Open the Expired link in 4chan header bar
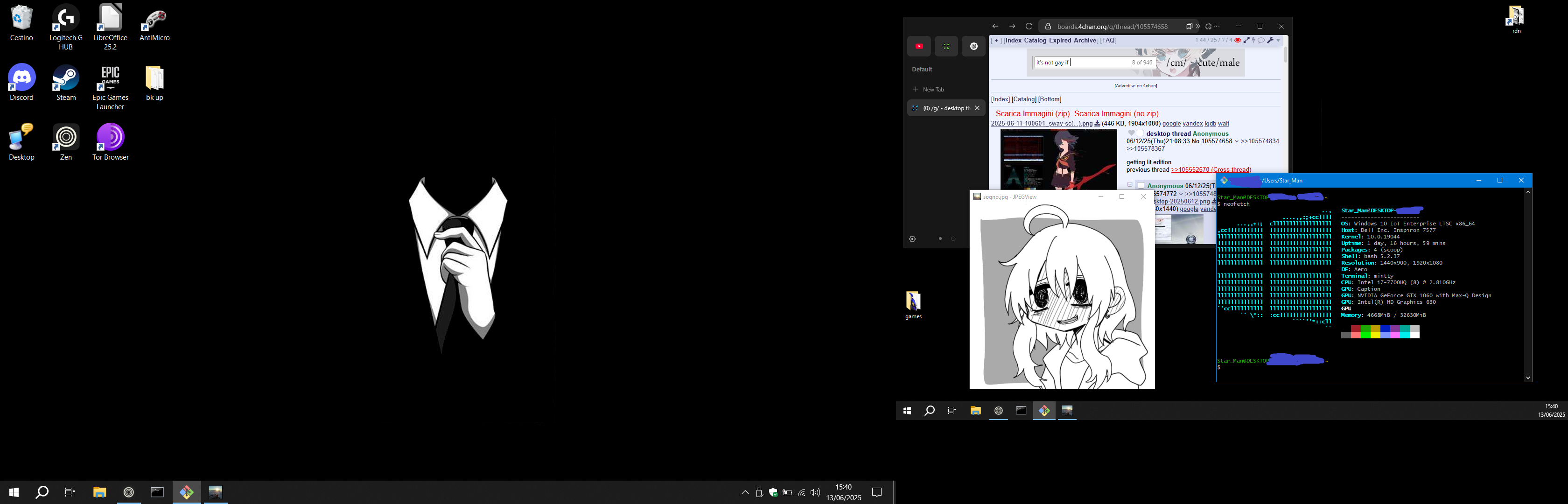1568x504 pixels. coord(1060,40)
